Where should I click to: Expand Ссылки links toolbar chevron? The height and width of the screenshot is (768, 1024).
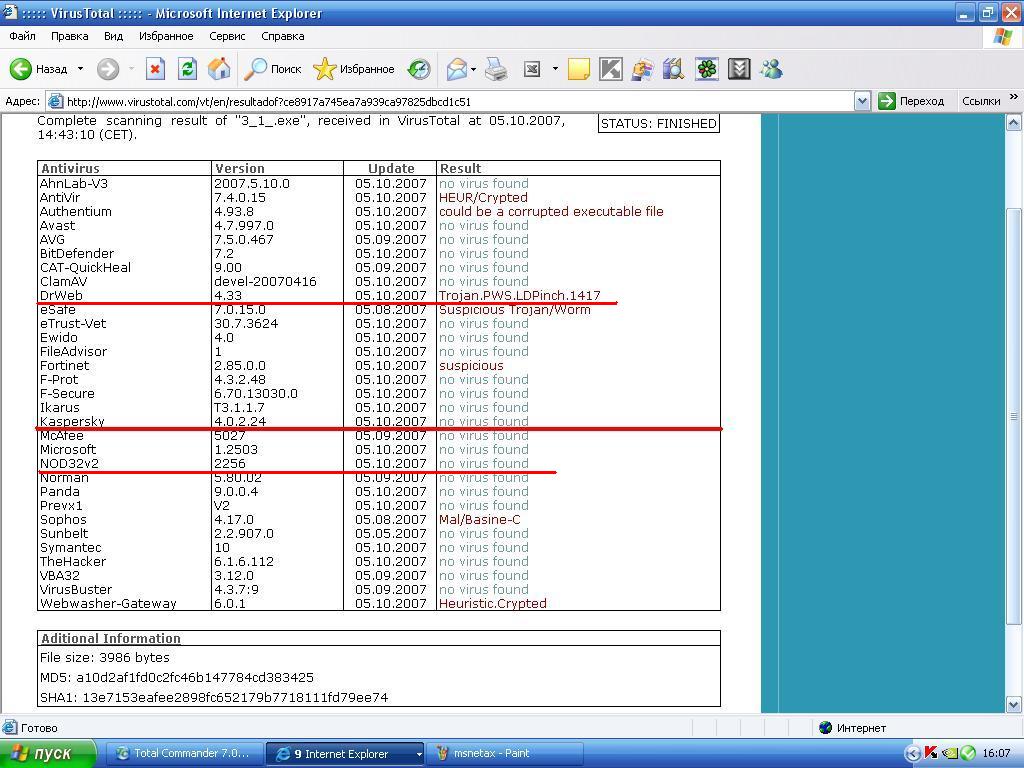point(1014,97)
